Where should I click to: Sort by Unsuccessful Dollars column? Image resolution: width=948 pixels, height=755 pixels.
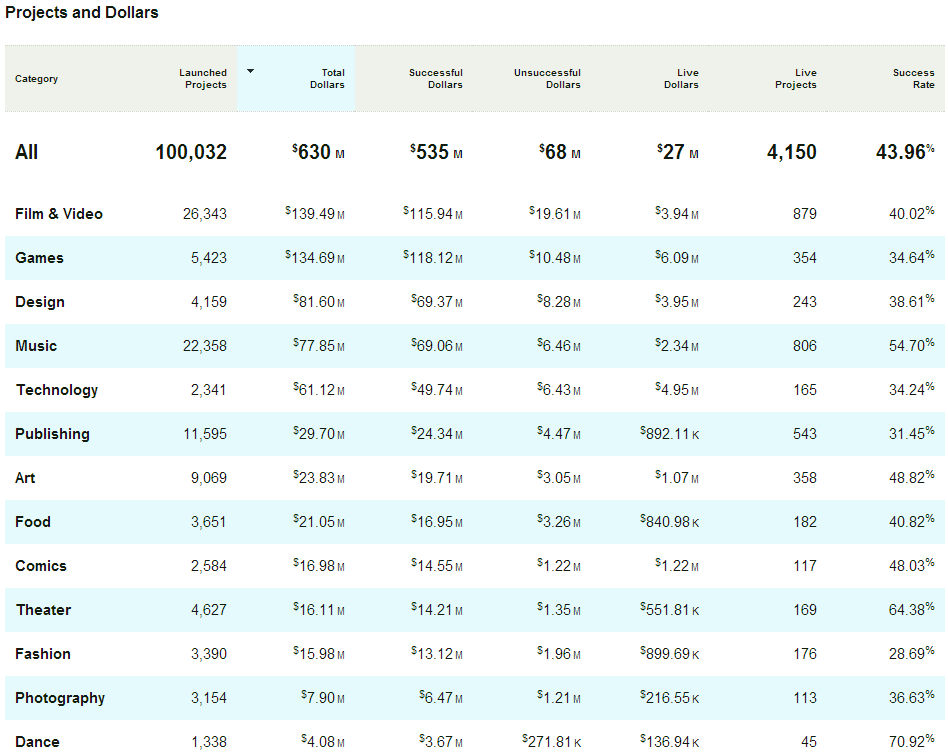(x=547, y=79)
